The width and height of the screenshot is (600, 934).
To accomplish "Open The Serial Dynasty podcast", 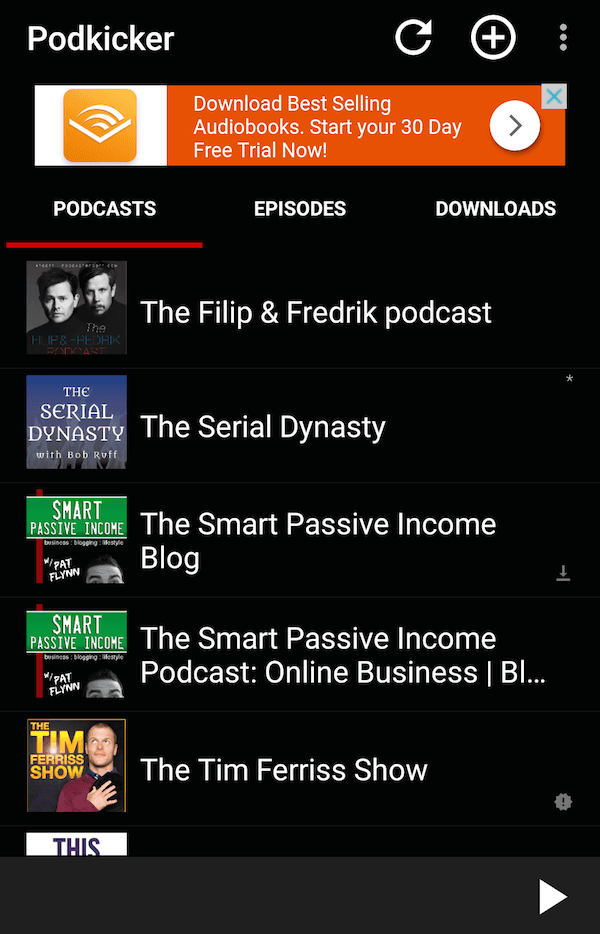I will click(300, 426).
